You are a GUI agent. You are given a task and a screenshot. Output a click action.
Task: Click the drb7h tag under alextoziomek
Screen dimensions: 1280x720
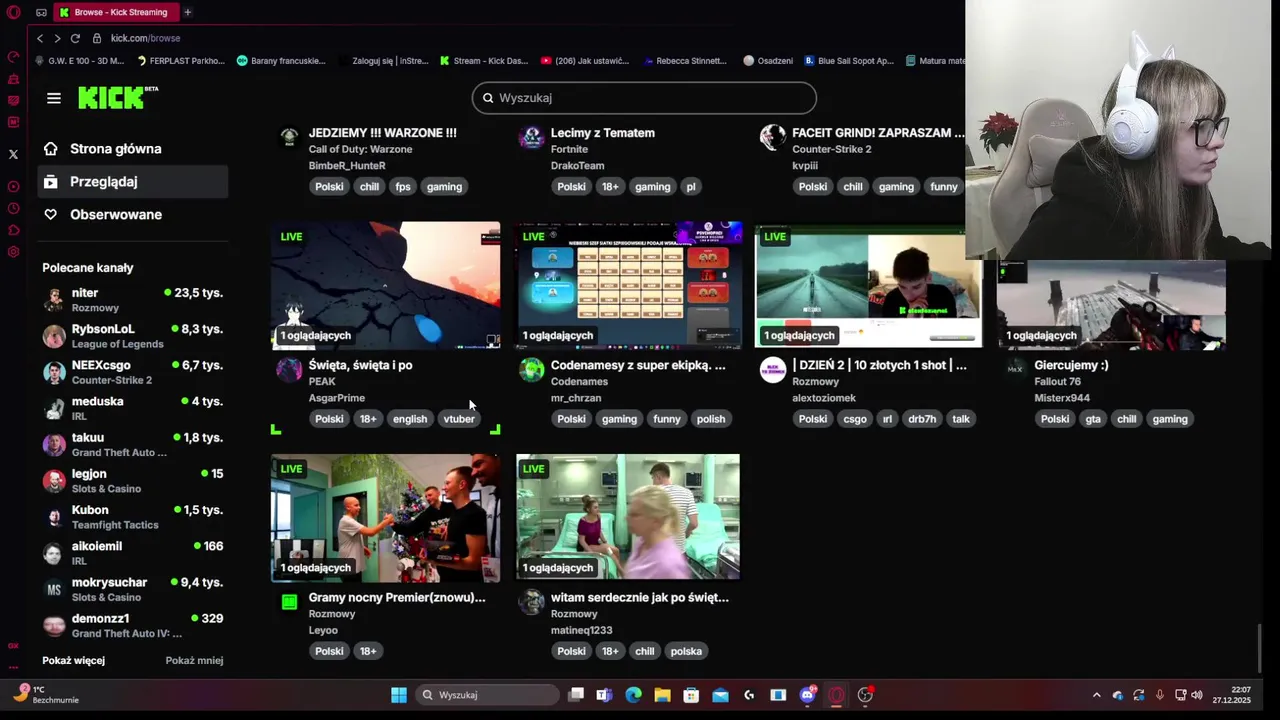pos(922,419)
